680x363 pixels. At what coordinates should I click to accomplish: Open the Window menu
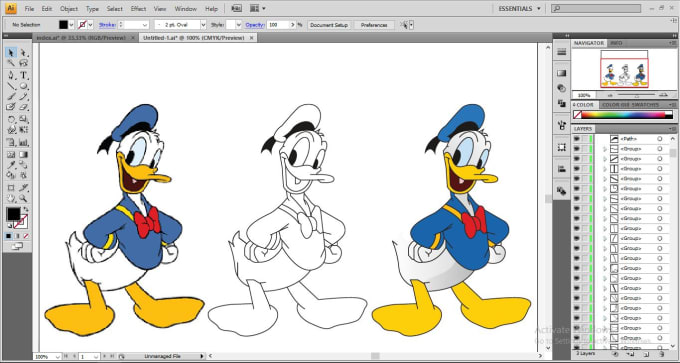[x=185, y=9]
